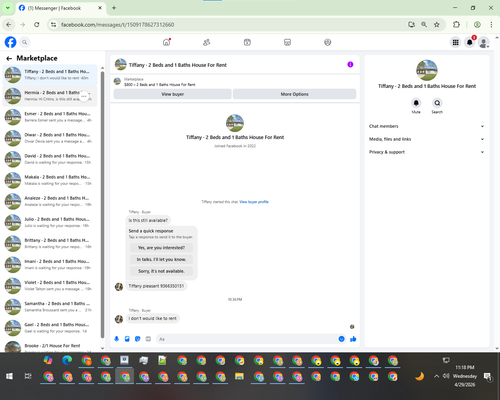The height and width of the screenshot is (400, 500).
Task: Expand Chat members section
Action: (x=426, y=126)
